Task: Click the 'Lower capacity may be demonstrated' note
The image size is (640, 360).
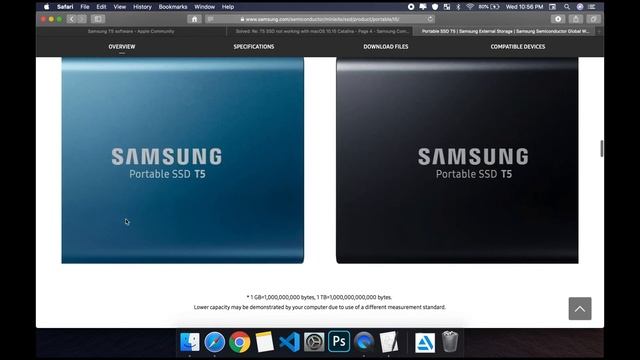Action: tap(320, 307)
